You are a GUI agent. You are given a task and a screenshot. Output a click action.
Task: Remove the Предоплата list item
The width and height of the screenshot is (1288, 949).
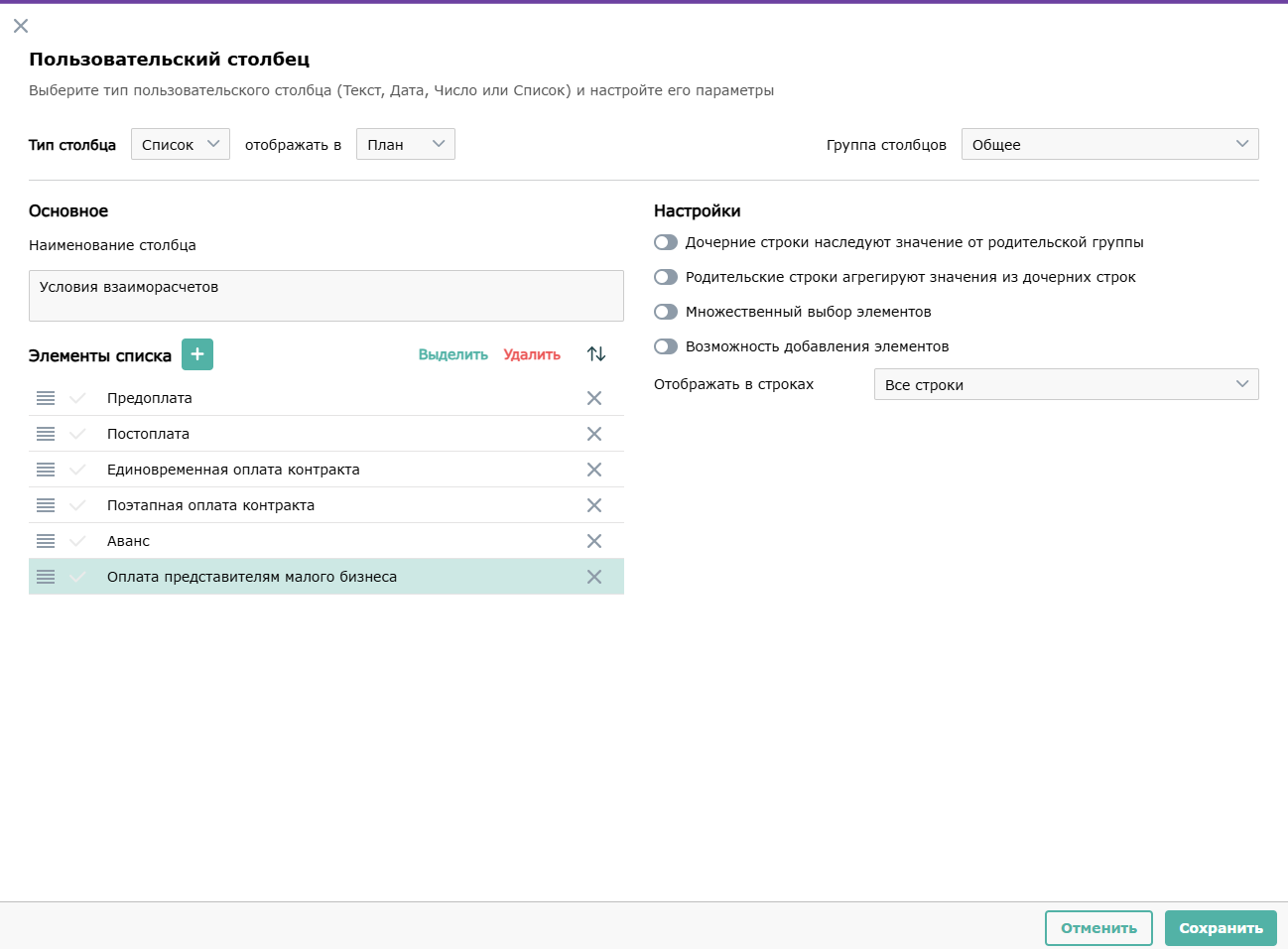594,398
